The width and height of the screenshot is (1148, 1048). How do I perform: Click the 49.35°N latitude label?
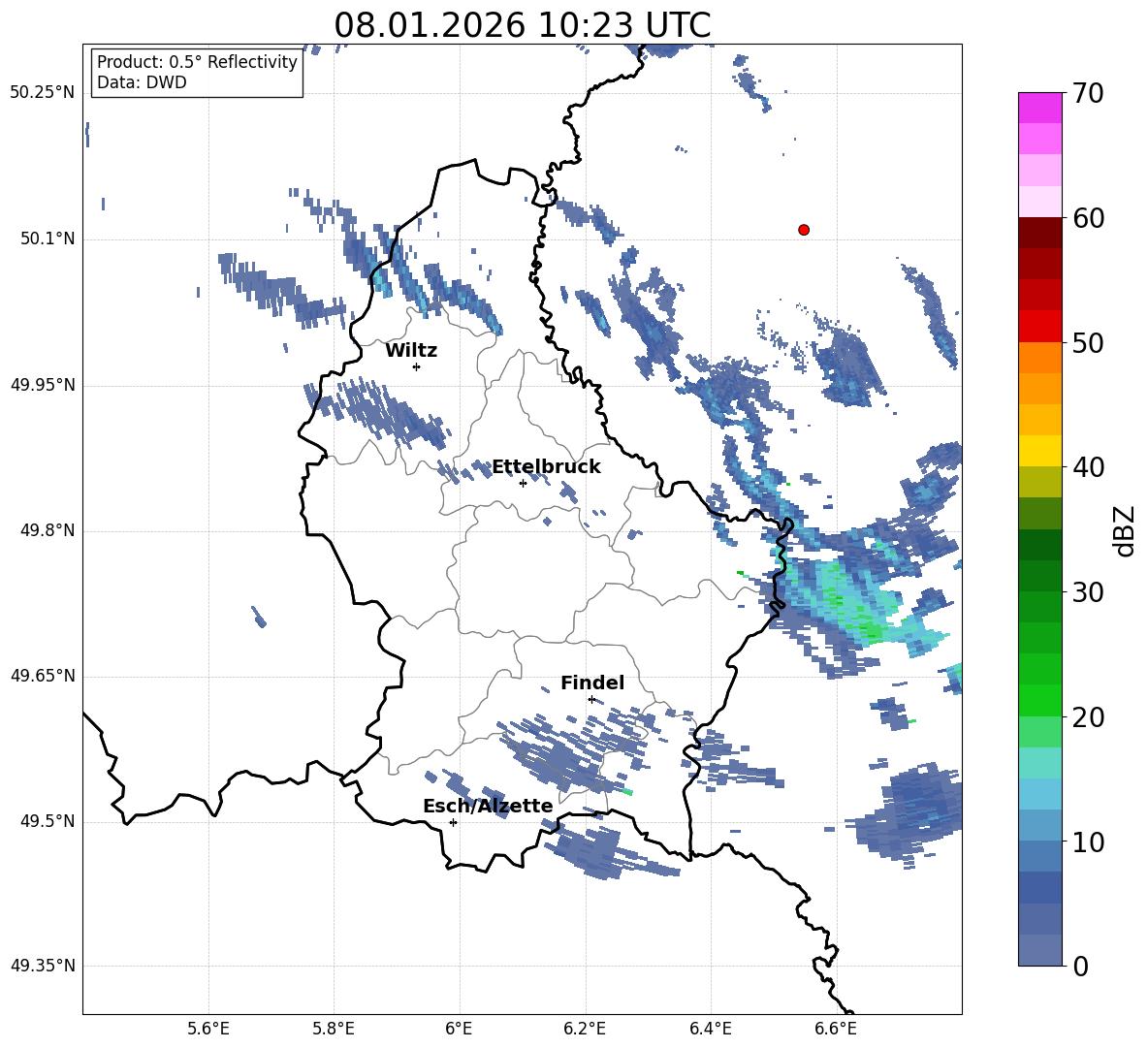(42, 966)
